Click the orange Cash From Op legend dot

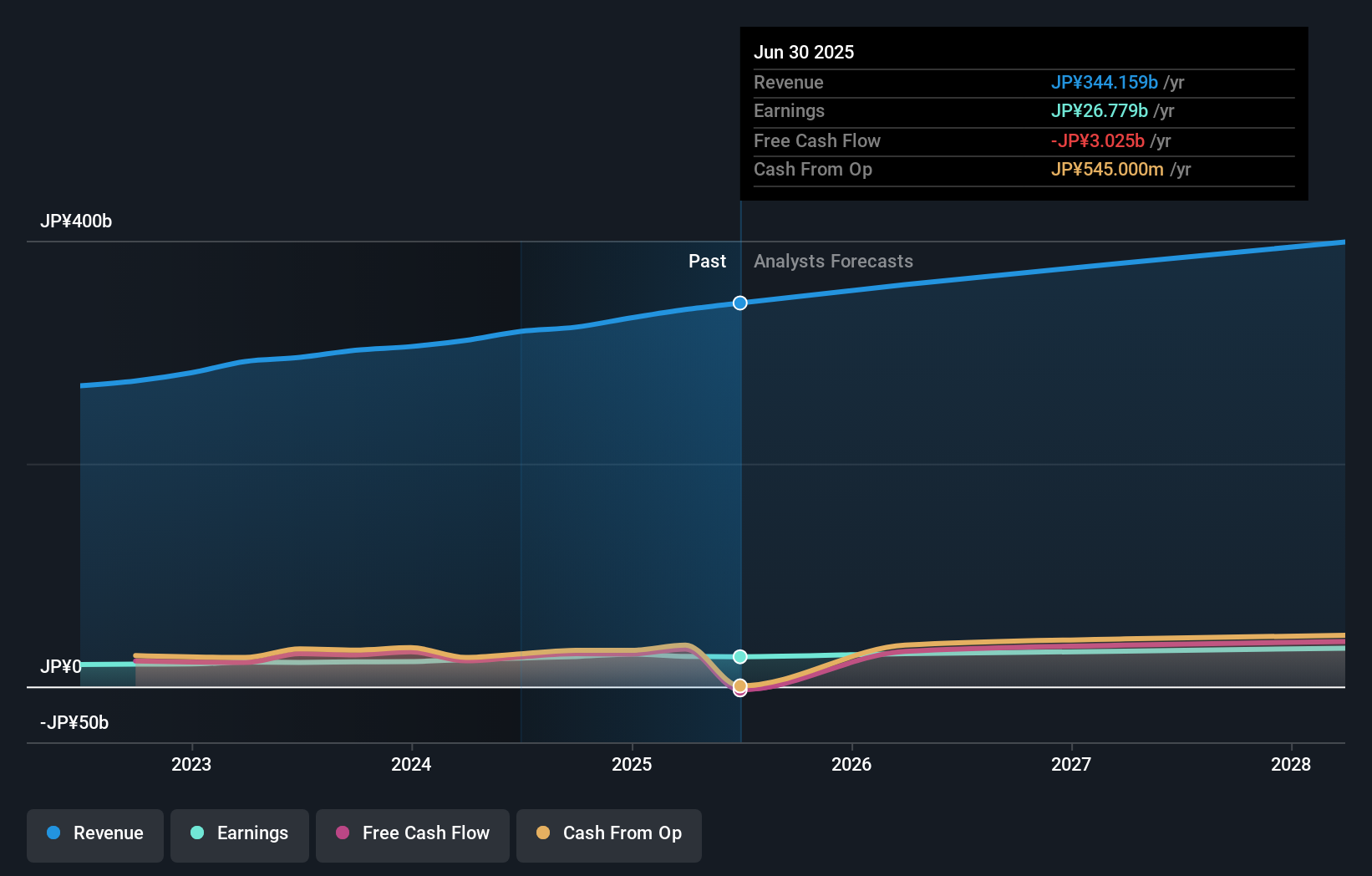pos(543,833)
